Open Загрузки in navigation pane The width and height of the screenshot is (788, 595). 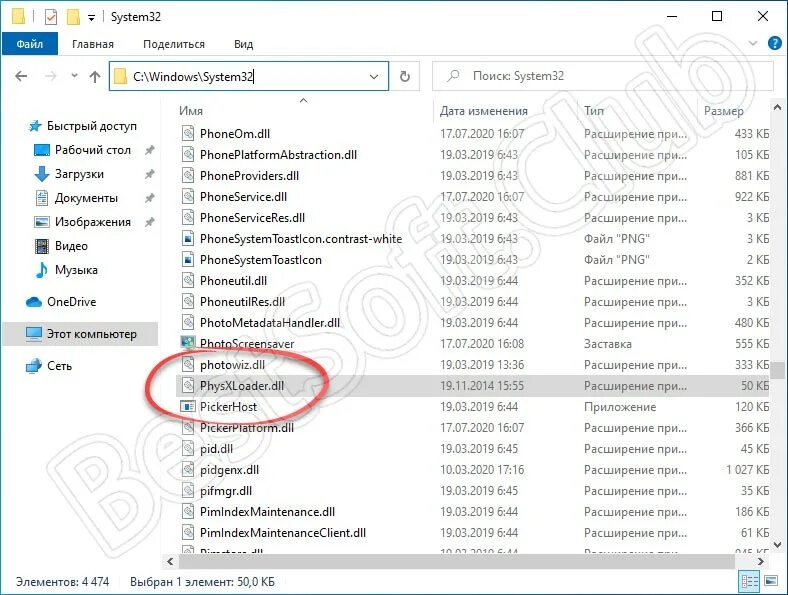point(69,174)
